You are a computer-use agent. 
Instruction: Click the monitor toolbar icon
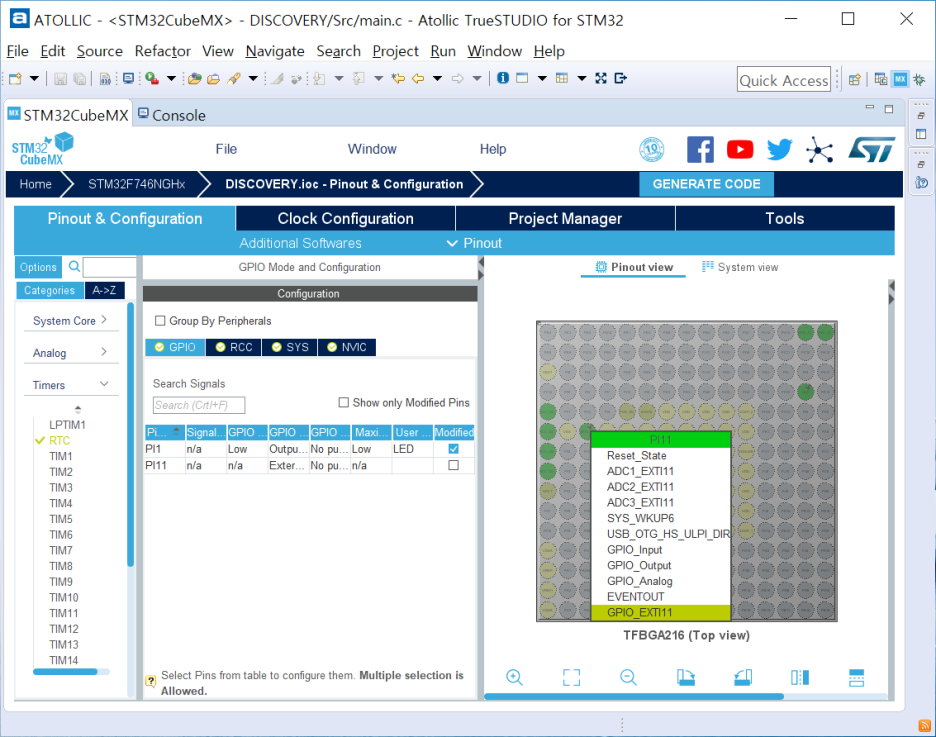click(x=128, y=78)
